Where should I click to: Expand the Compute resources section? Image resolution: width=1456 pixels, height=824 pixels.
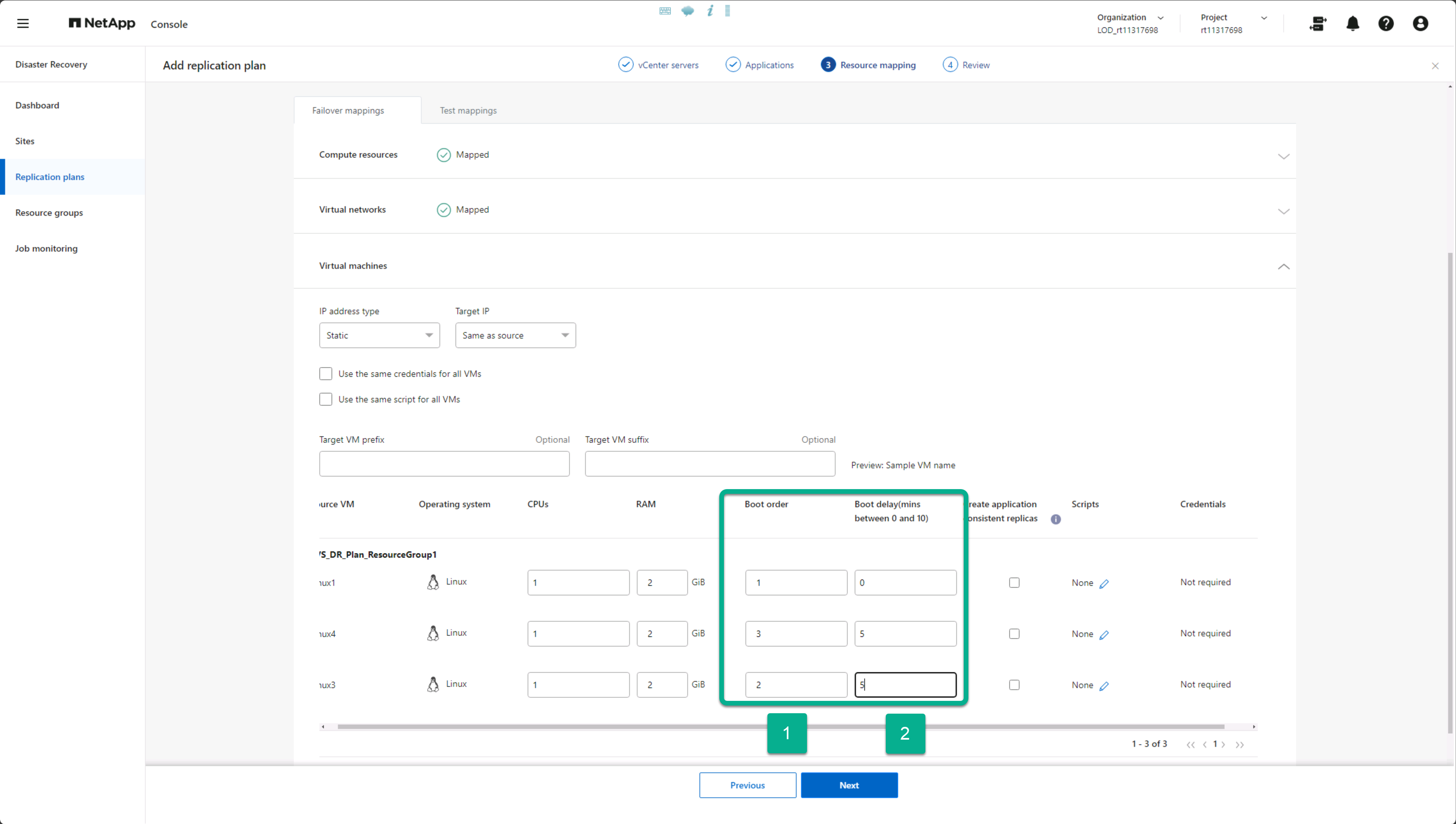1283,156
